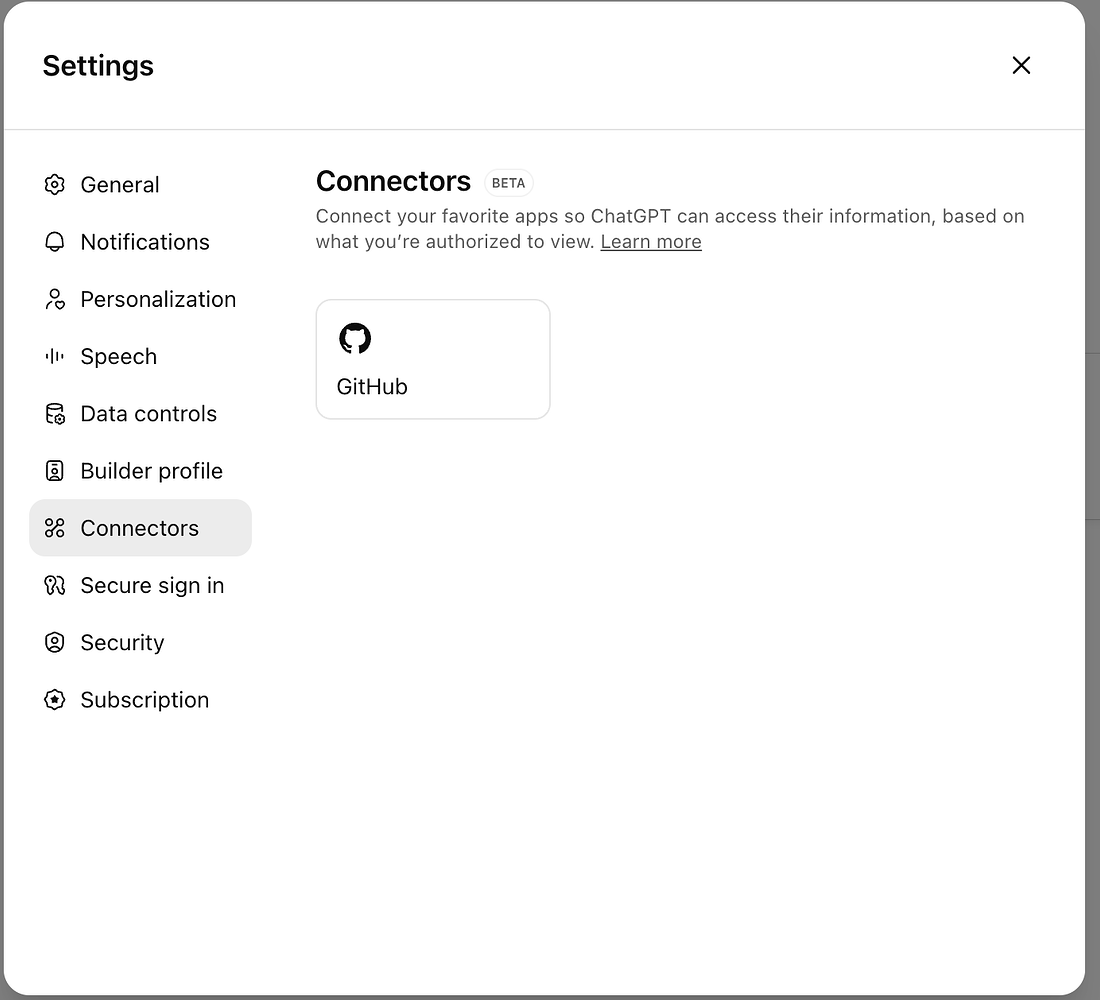The height and width of the screenshot is (1000, 1100).
Task: Click the BETA badge next to Connectors
Action: point(508,182)
